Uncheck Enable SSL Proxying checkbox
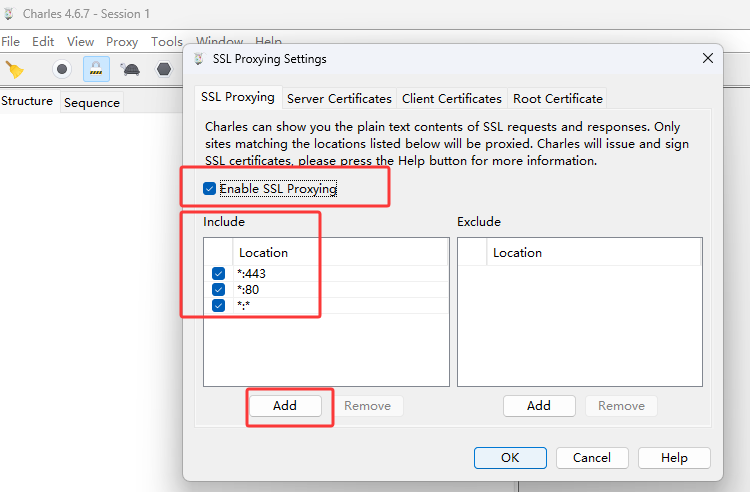 click(209, 188)
